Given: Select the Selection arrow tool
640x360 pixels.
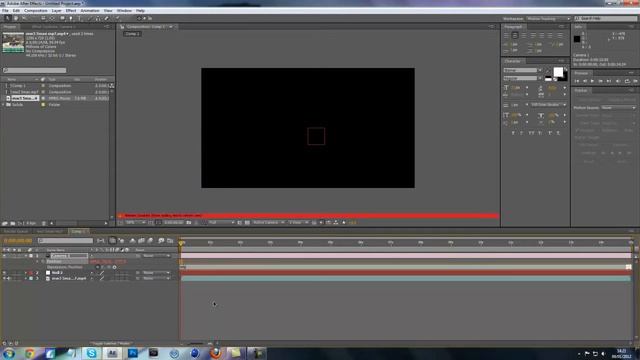Looking at the screenshot, I should coord(7,18).
